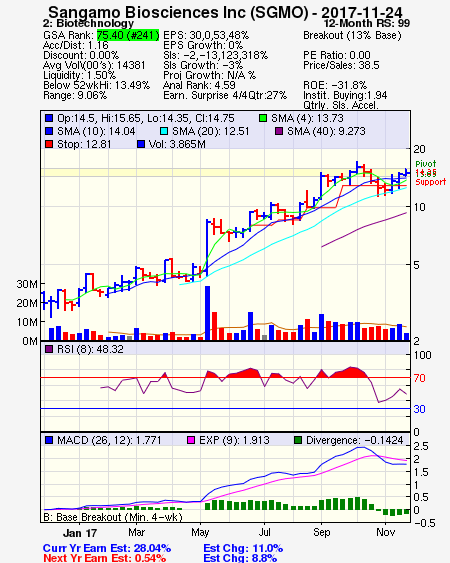
Task: Click the 'EXP (9): 1.913' text
Action: 234,440
